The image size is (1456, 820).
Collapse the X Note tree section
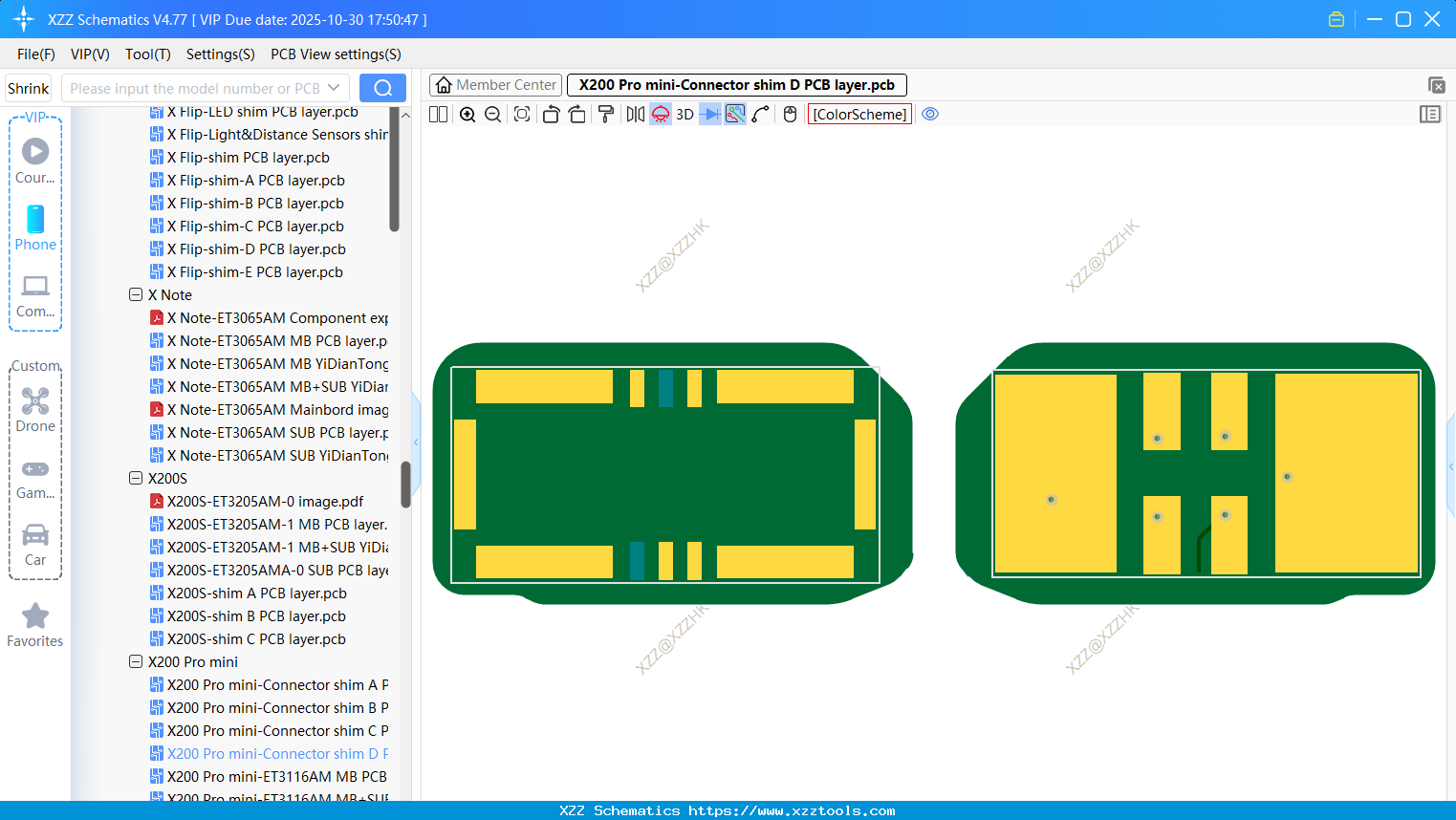[x=136, y=294]
